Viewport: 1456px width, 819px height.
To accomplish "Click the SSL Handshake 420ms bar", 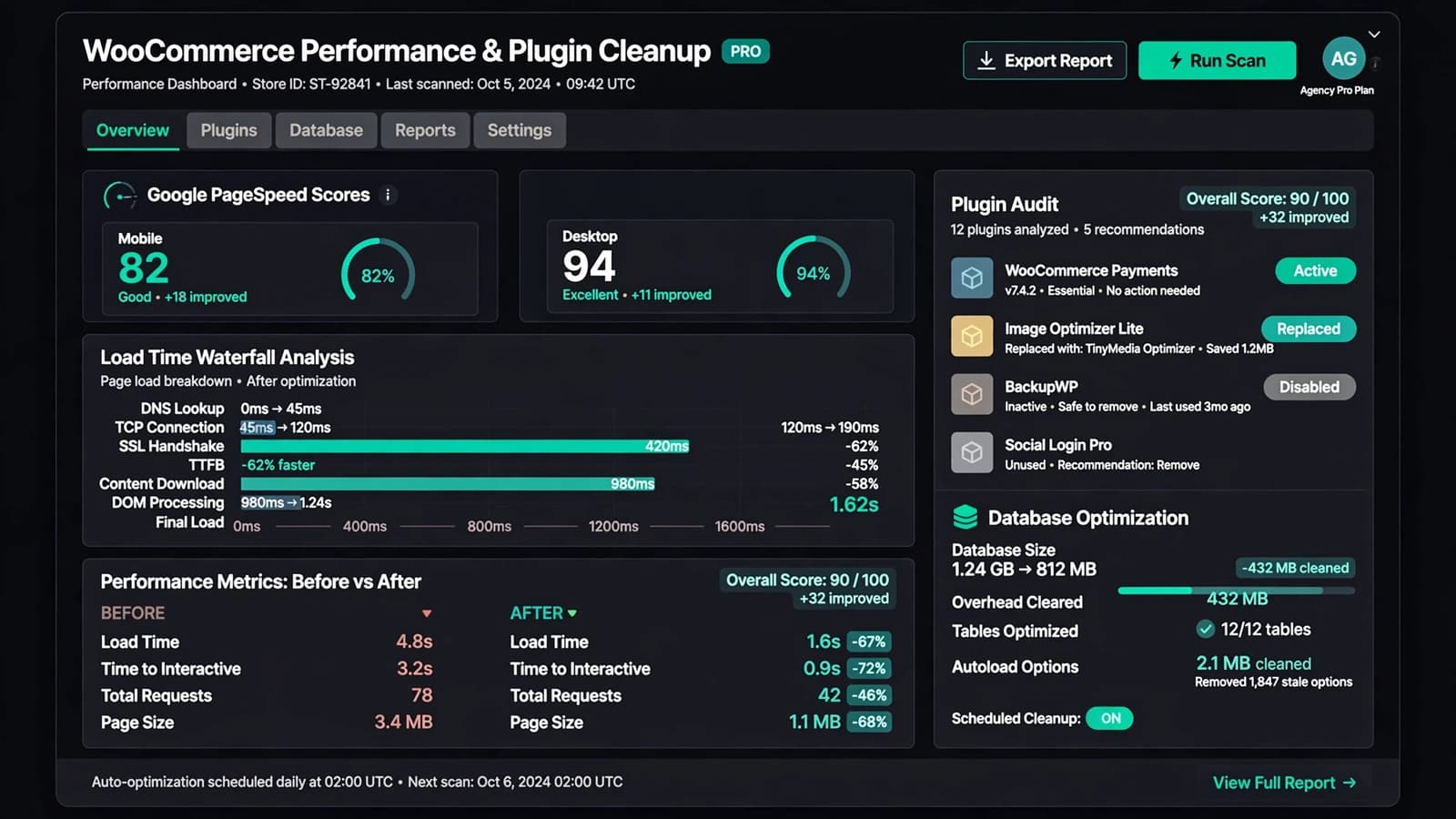I will click(464, 446).
